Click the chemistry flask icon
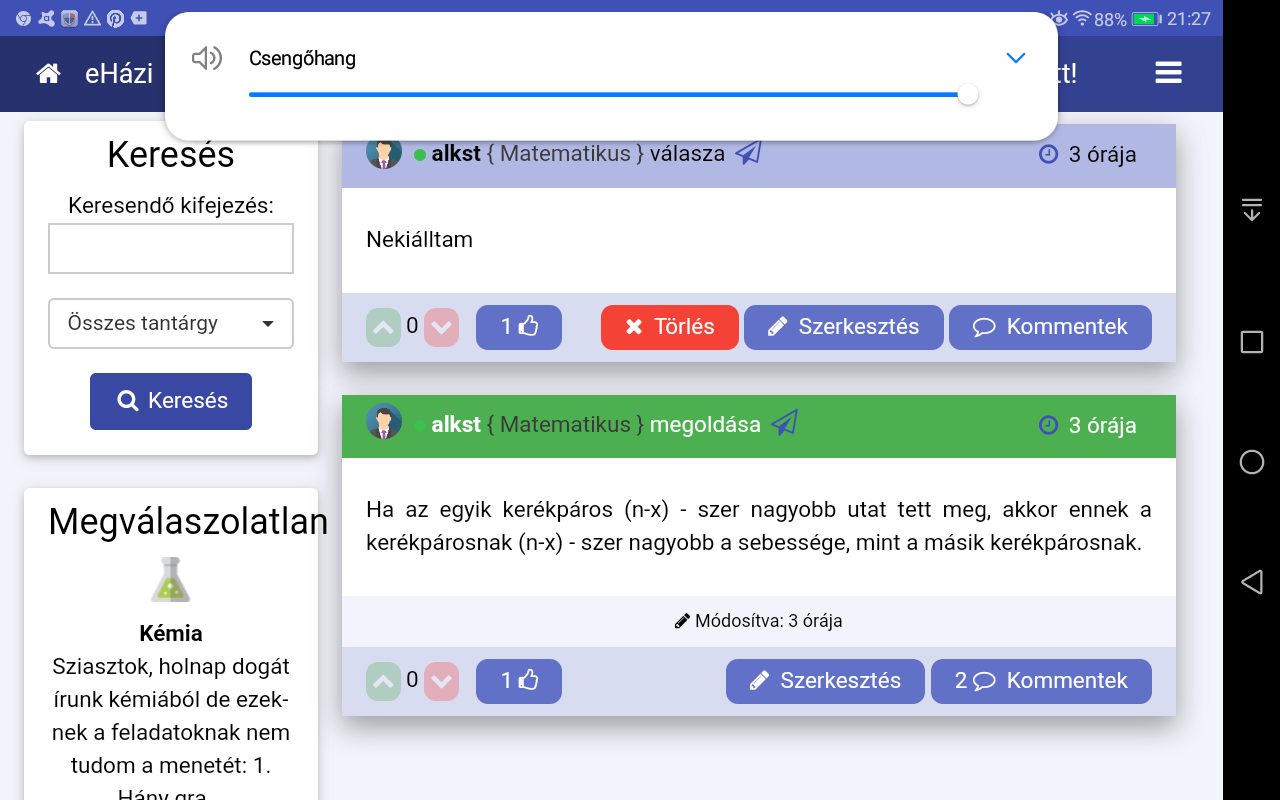The width and height of the screenshot is (1280, 800). pyautogui.click(x=171, y=580)
